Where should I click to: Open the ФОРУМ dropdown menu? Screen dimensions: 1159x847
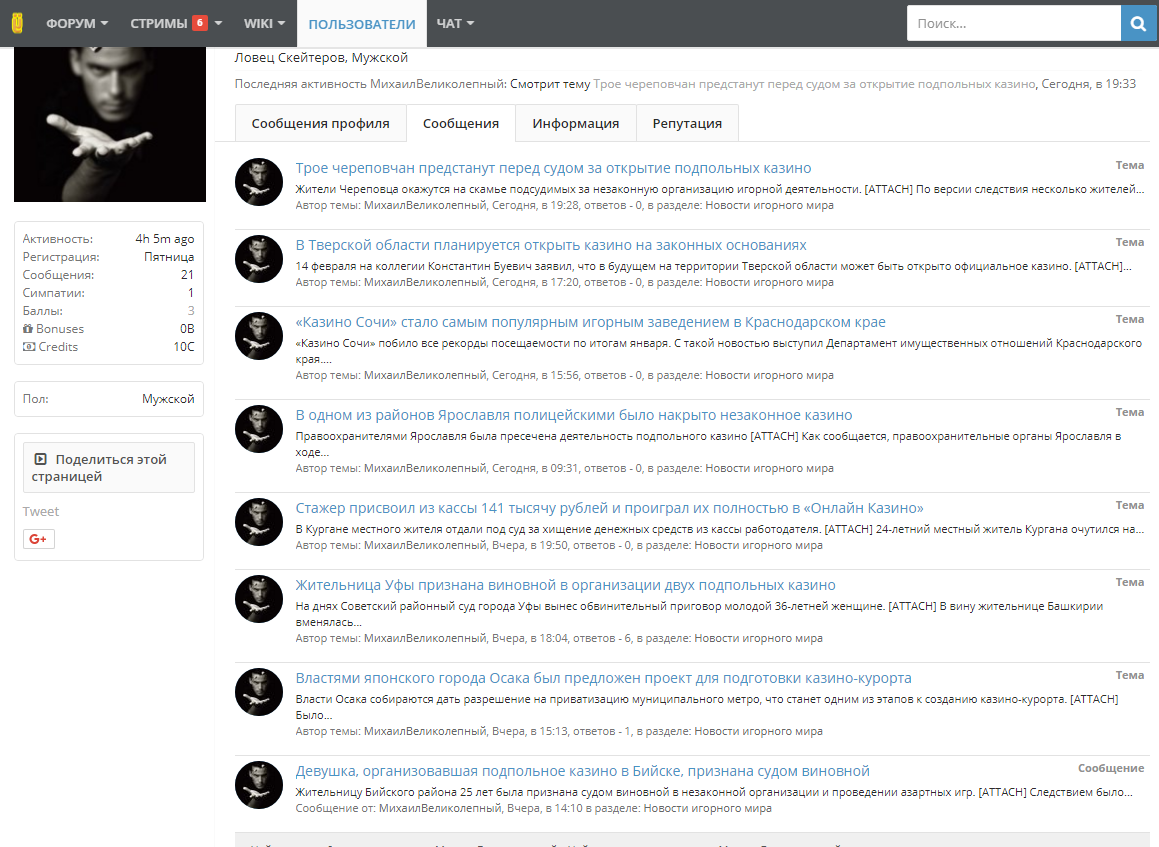[77, 24]
